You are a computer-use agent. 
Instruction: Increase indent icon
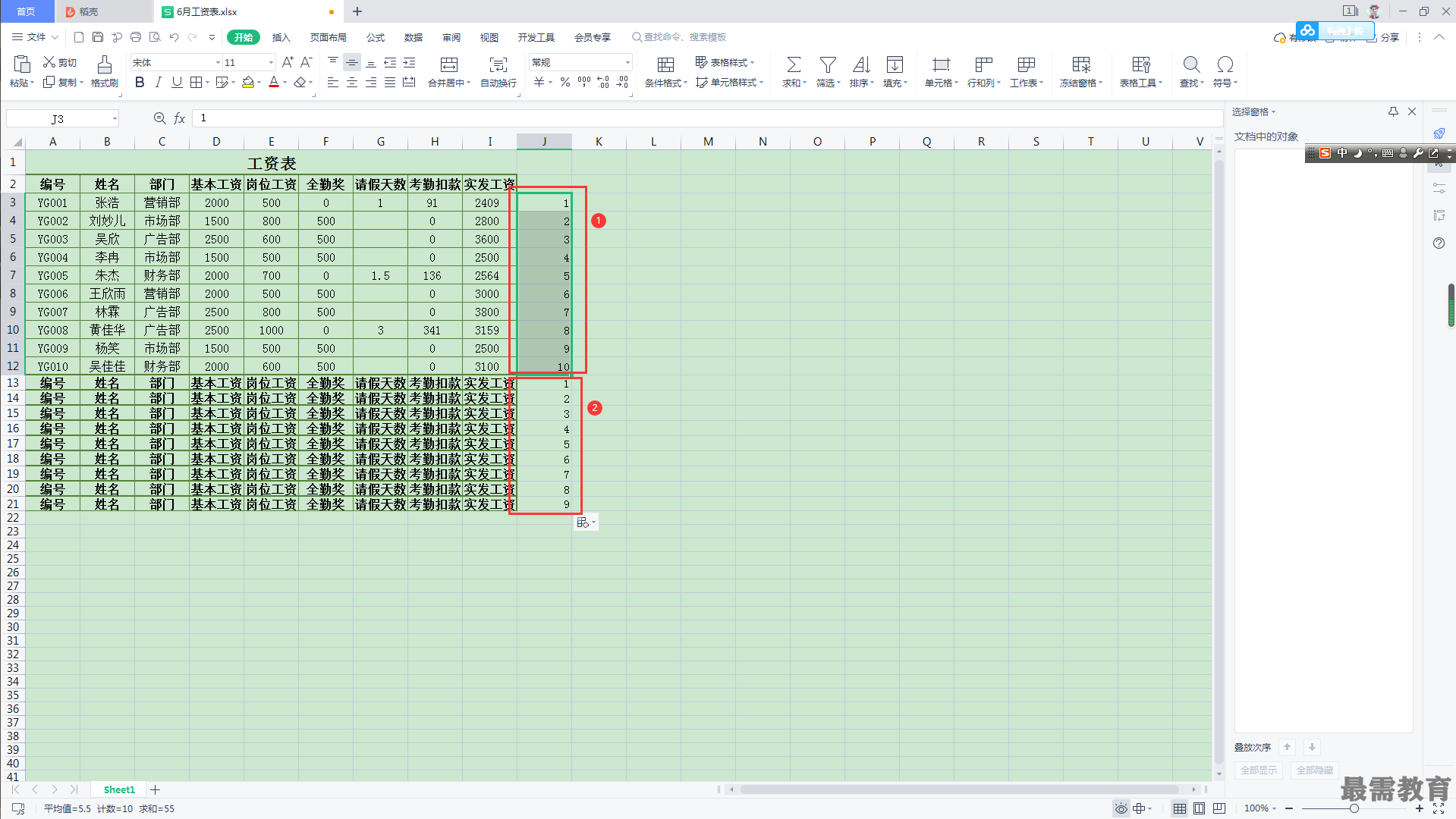(410, 62)
